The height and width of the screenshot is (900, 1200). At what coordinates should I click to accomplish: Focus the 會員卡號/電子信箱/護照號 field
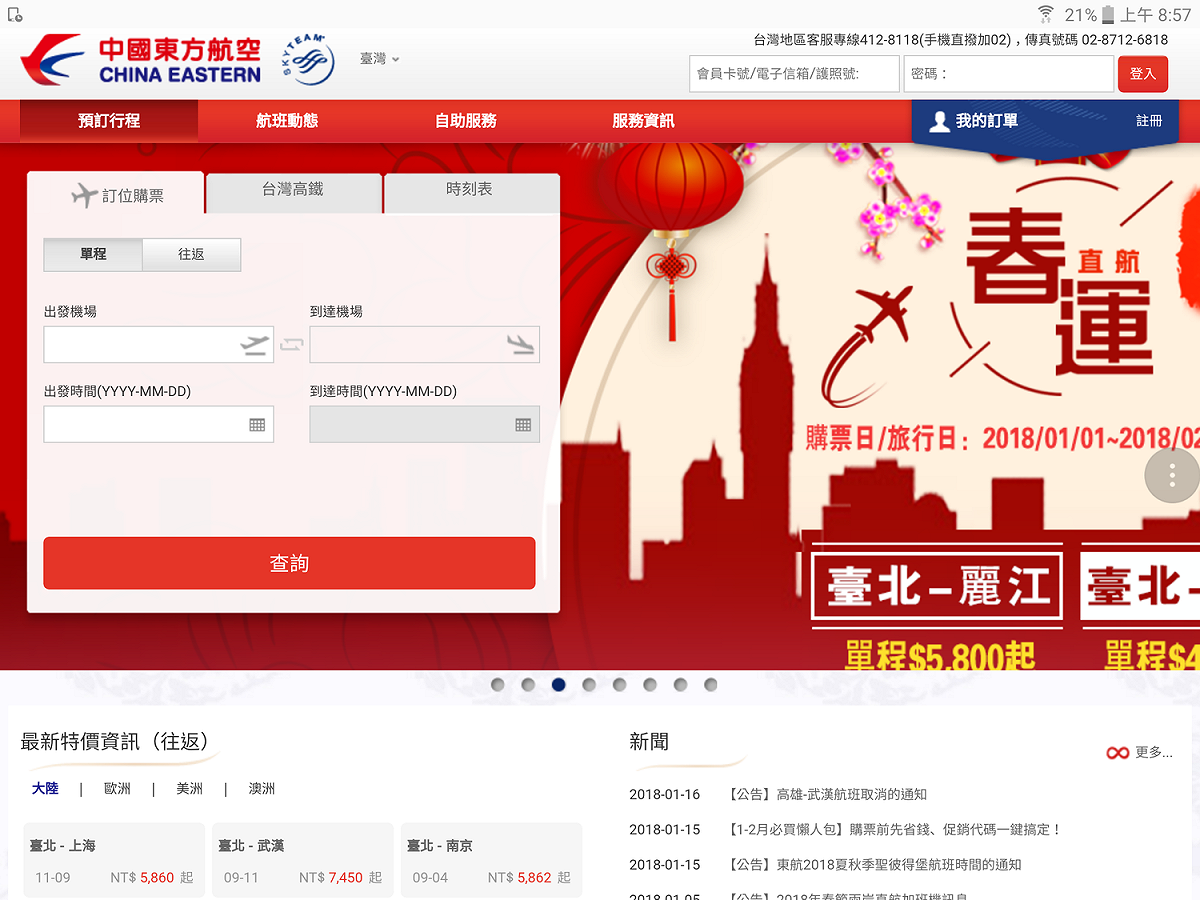tap(794, 74)
